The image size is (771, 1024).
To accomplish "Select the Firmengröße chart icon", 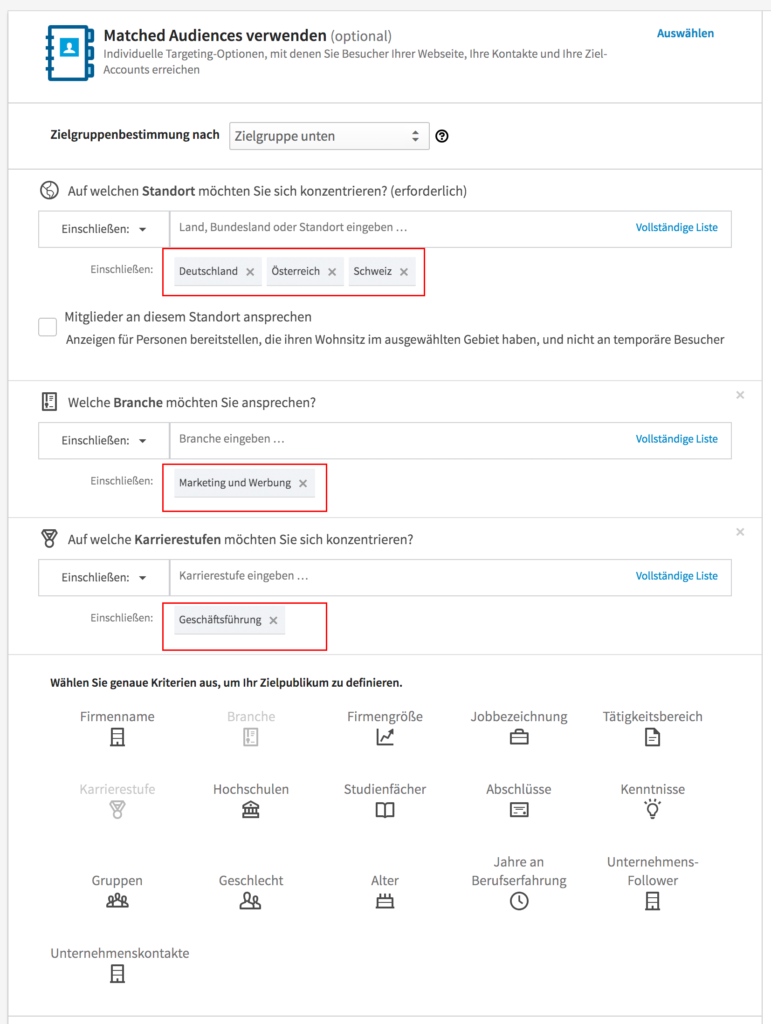I will [x=385, y=737].
